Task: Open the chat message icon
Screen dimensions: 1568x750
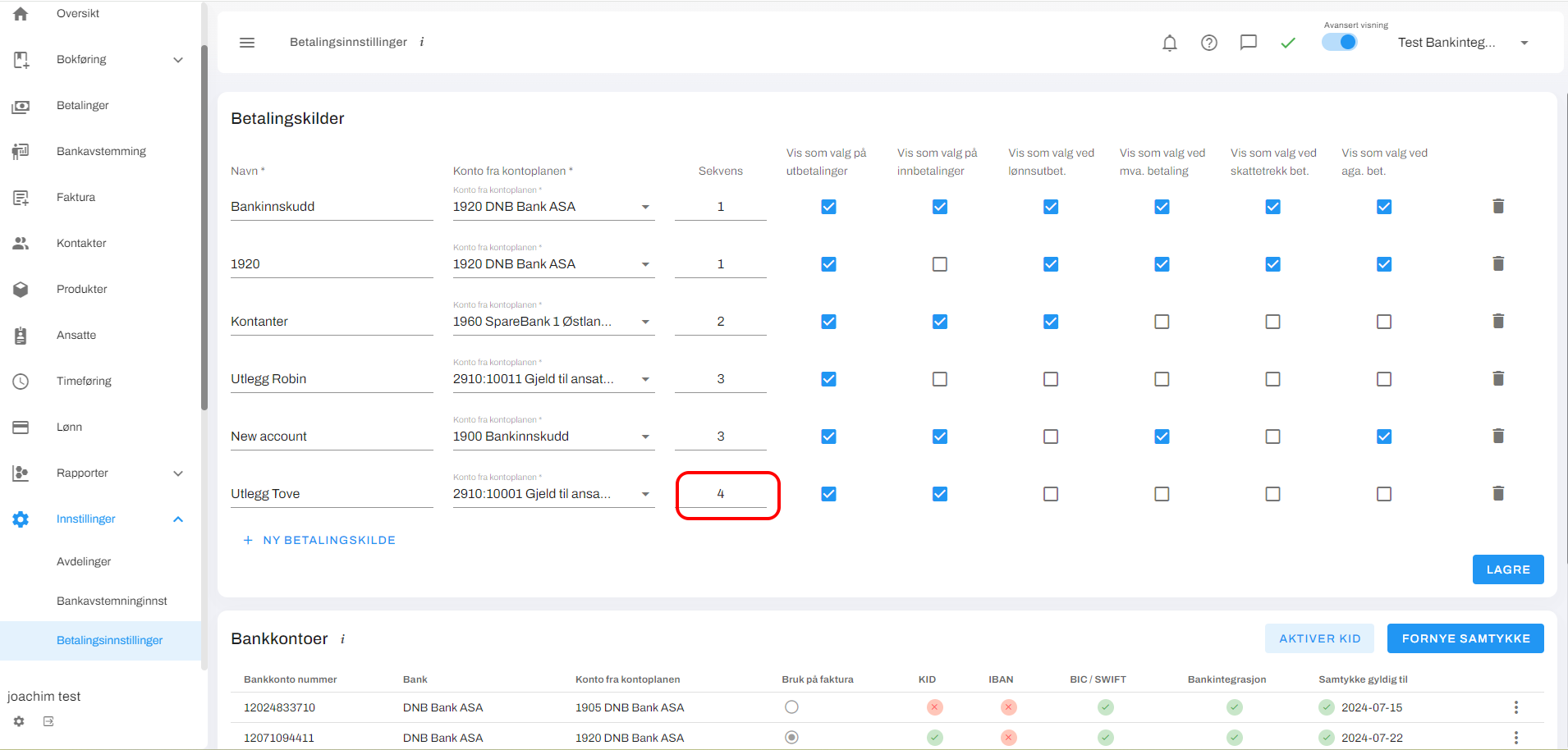Action: click(1249, 43)
